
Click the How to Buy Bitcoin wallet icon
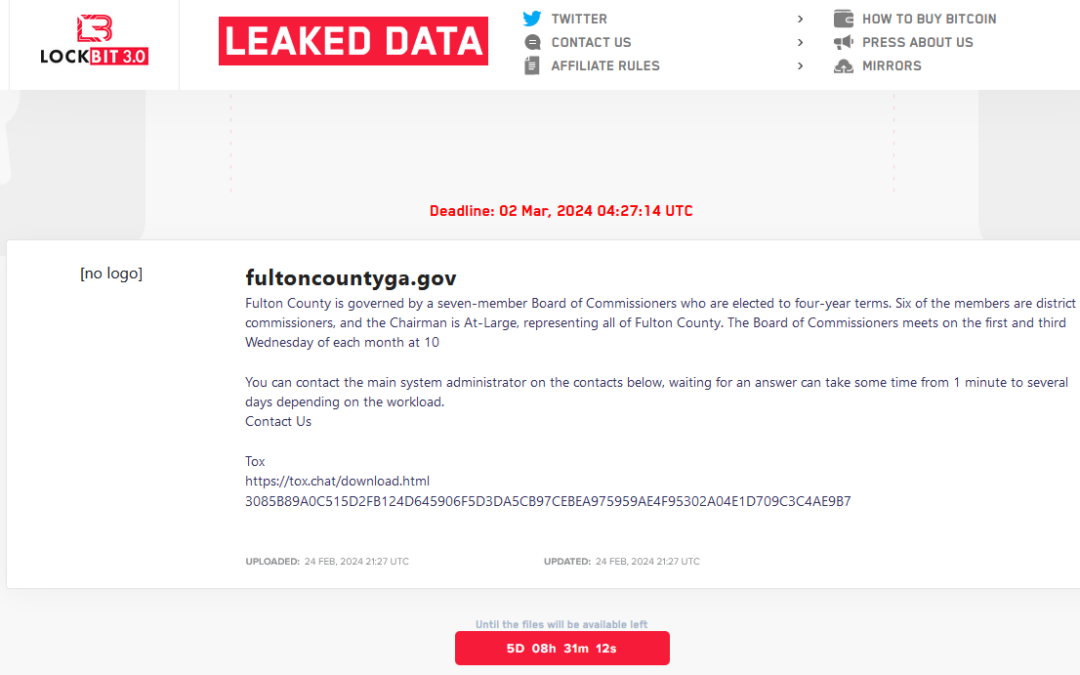coord(843,19)
